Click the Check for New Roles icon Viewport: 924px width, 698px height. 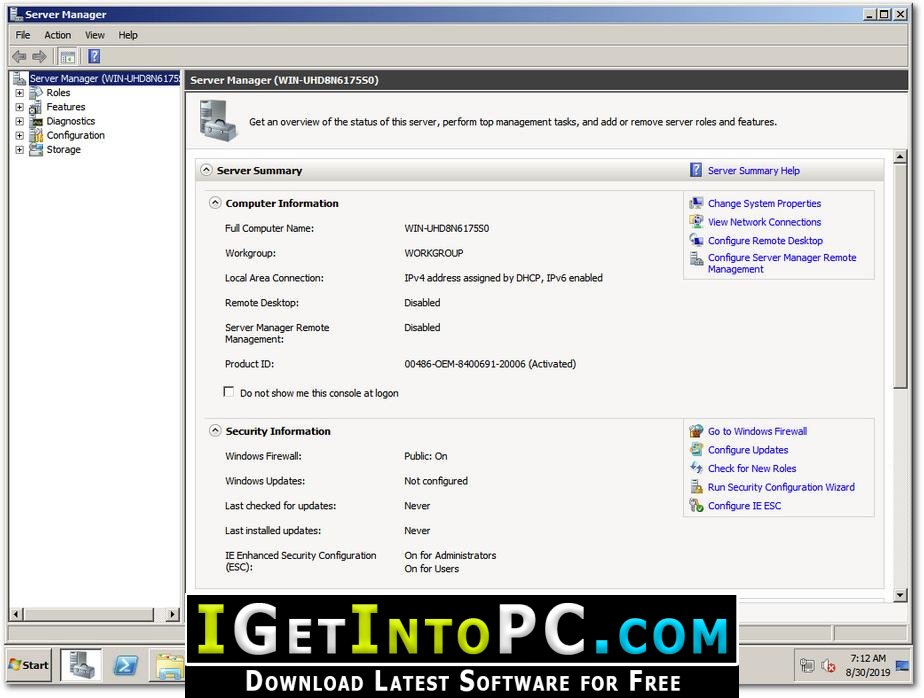tap(697, 468)
